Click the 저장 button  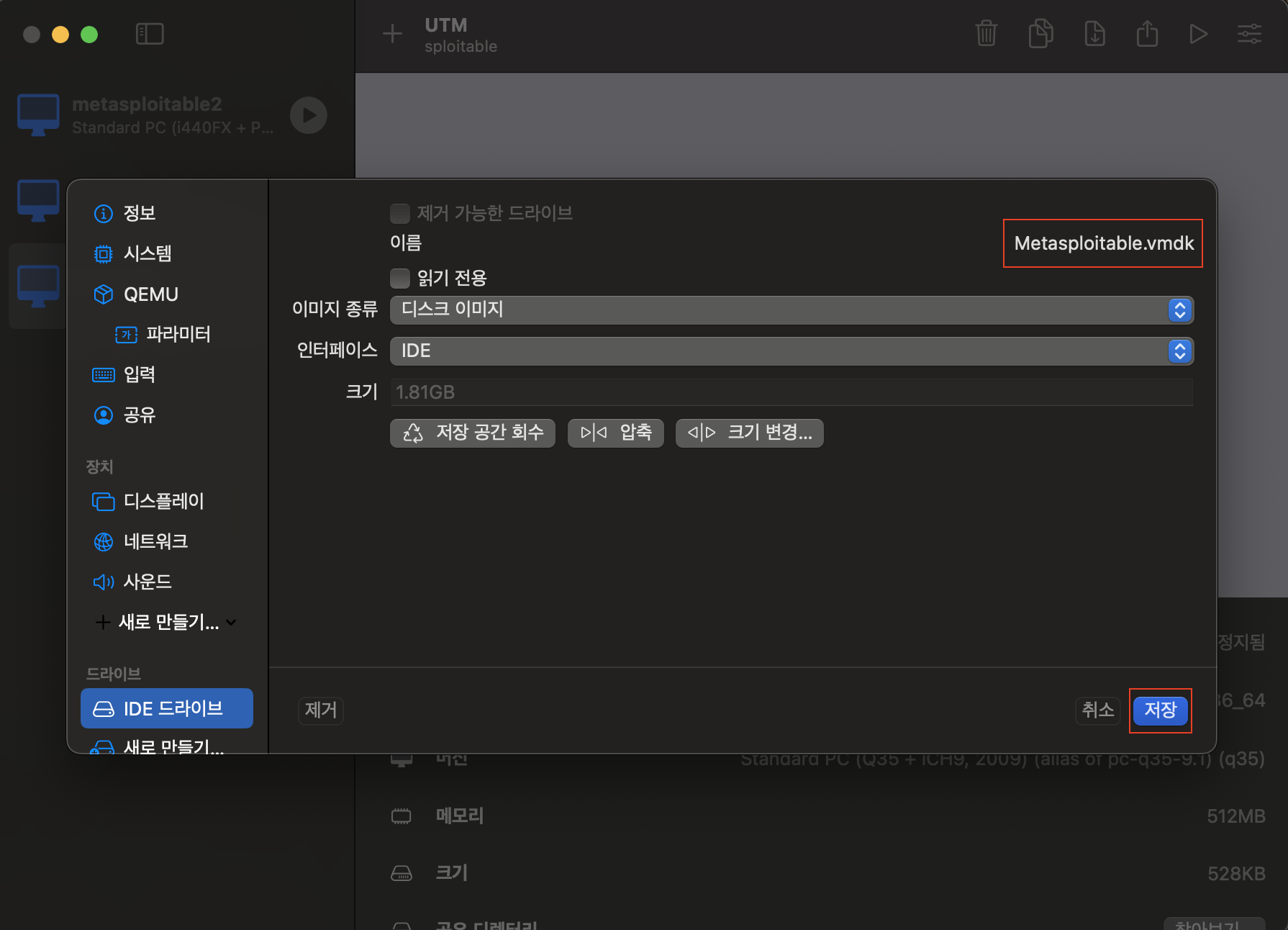(1160, 710)
